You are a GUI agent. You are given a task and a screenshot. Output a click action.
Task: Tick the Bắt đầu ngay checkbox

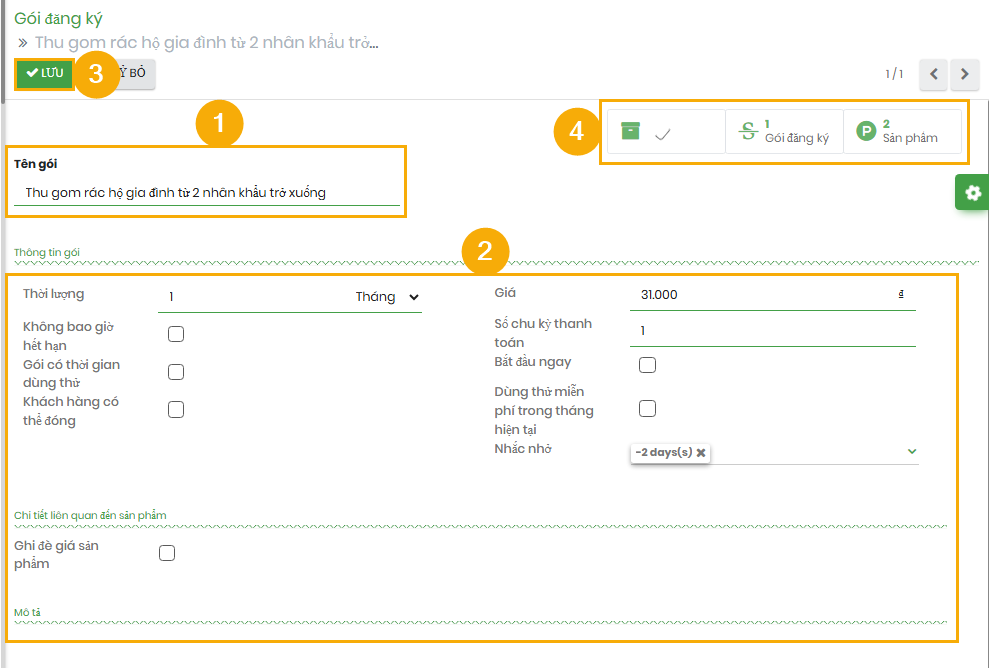[x=647, y=365]
